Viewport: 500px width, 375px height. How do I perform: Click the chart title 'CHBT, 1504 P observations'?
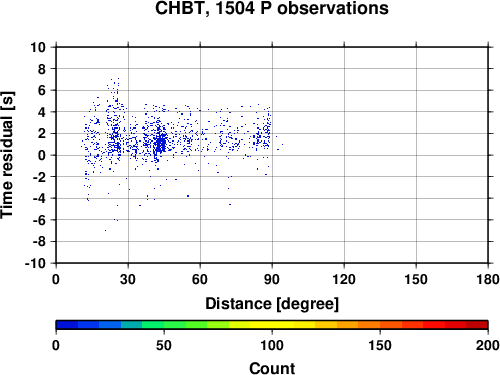(272, 8)
